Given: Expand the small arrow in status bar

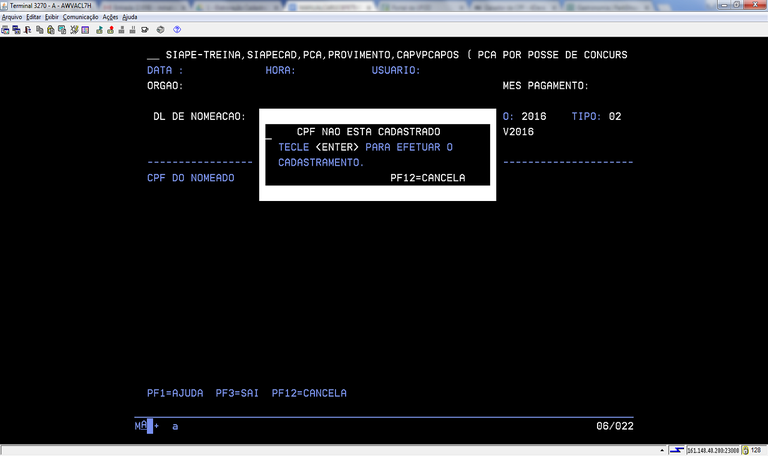Looking at the screenshot, I should (x=663, y=450).
